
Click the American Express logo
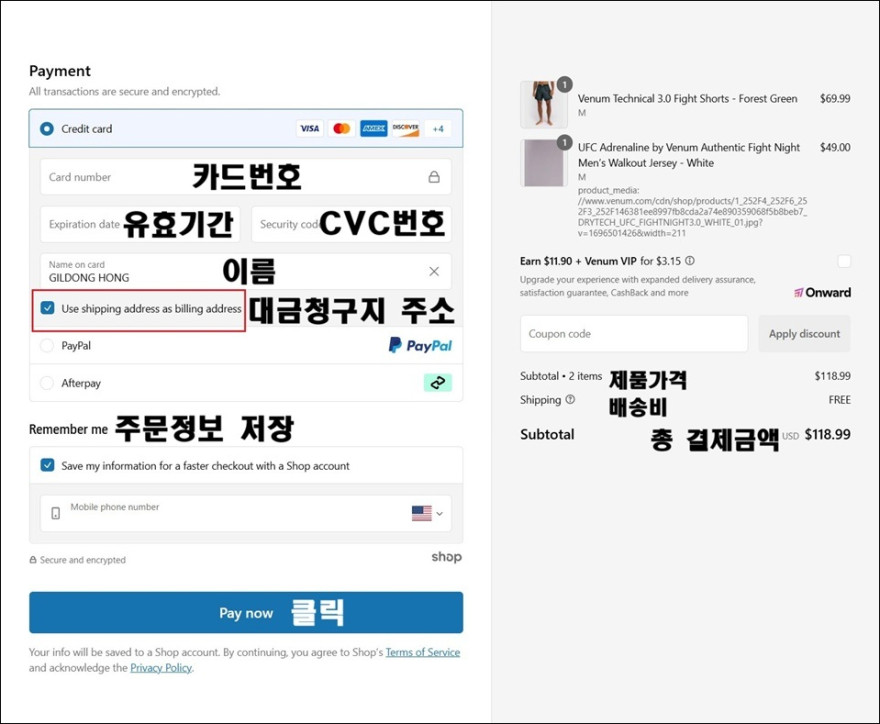[374, 129]
